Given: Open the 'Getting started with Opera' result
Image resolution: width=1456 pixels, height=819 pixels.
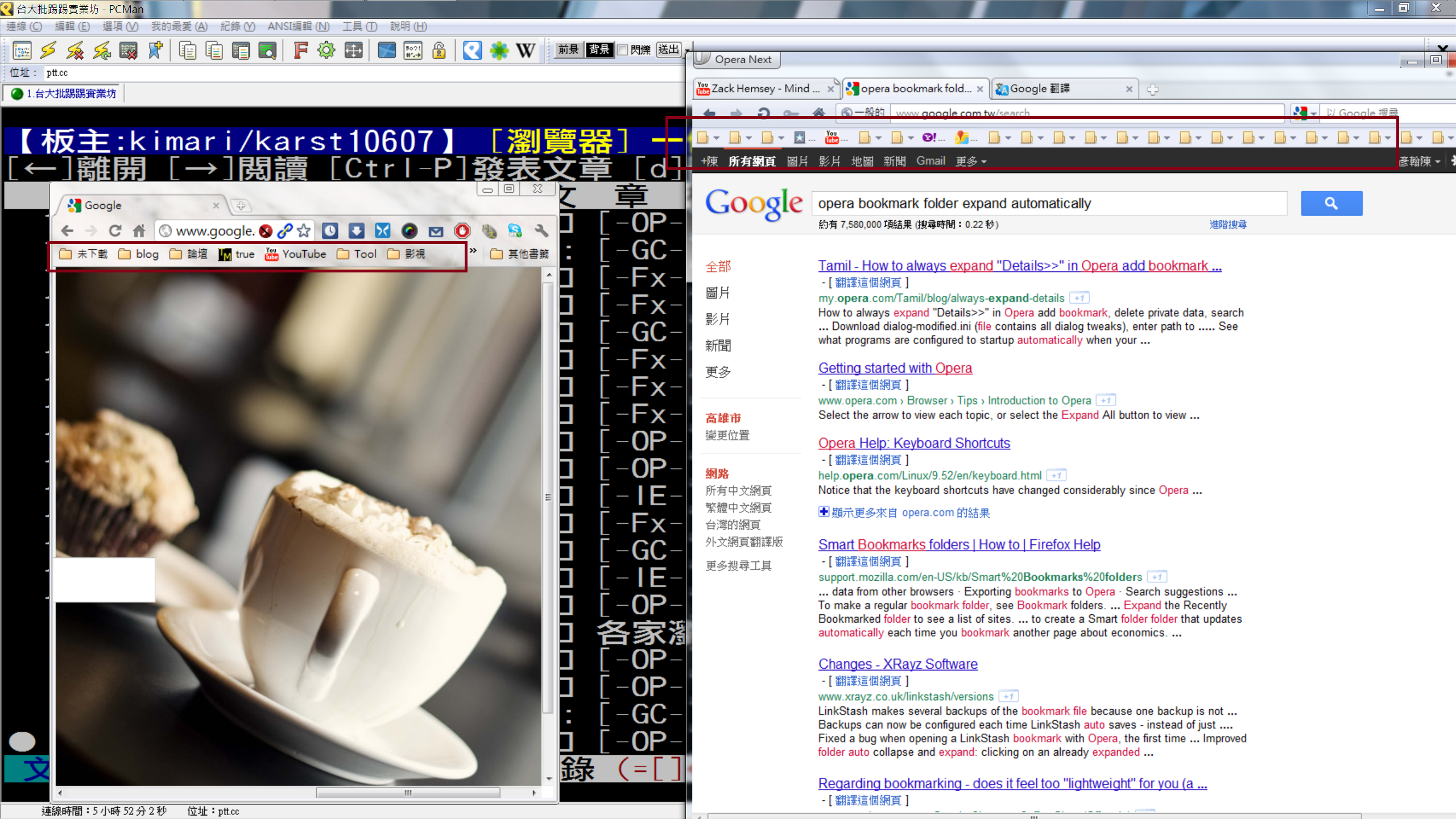Looking at the screenshot, I should coord(895,368).
